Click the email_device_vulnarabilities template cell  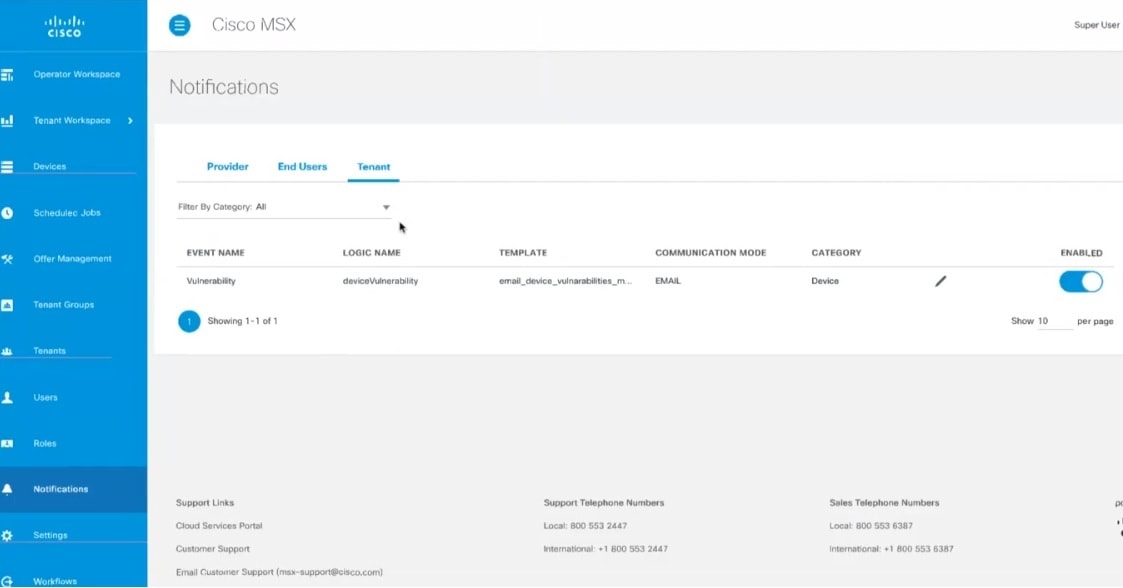pyautogui.click(x=566, y=281)
